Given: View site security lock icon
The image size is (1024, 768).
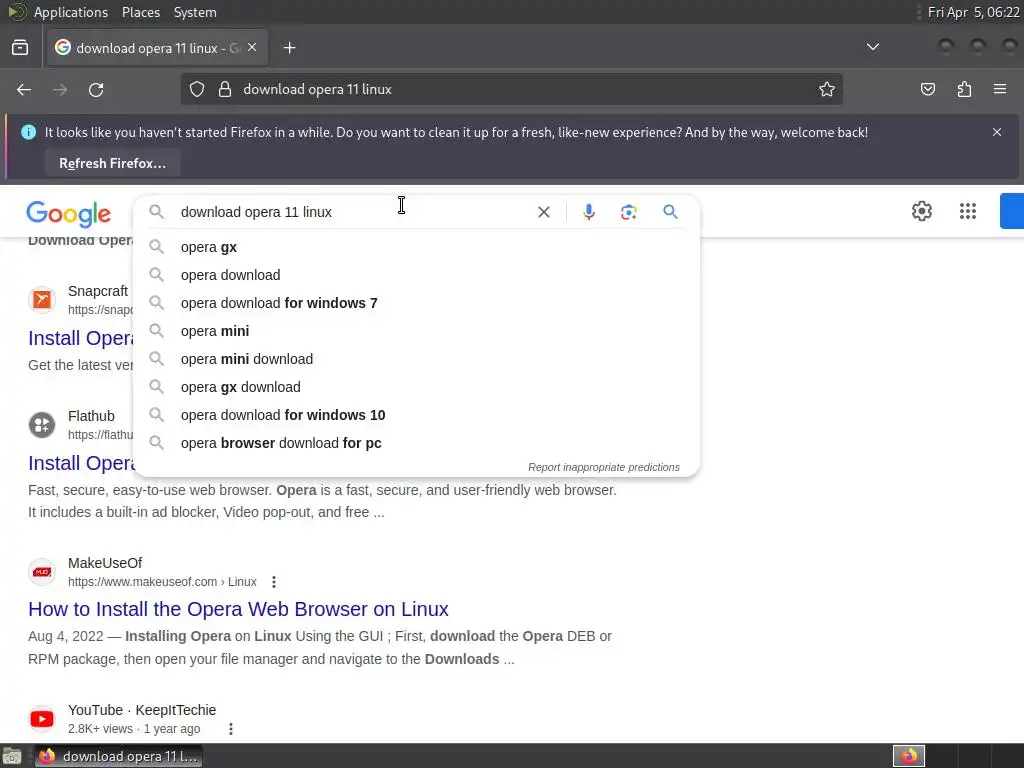Looking at the screenshot, I should (x=225, y=89).
